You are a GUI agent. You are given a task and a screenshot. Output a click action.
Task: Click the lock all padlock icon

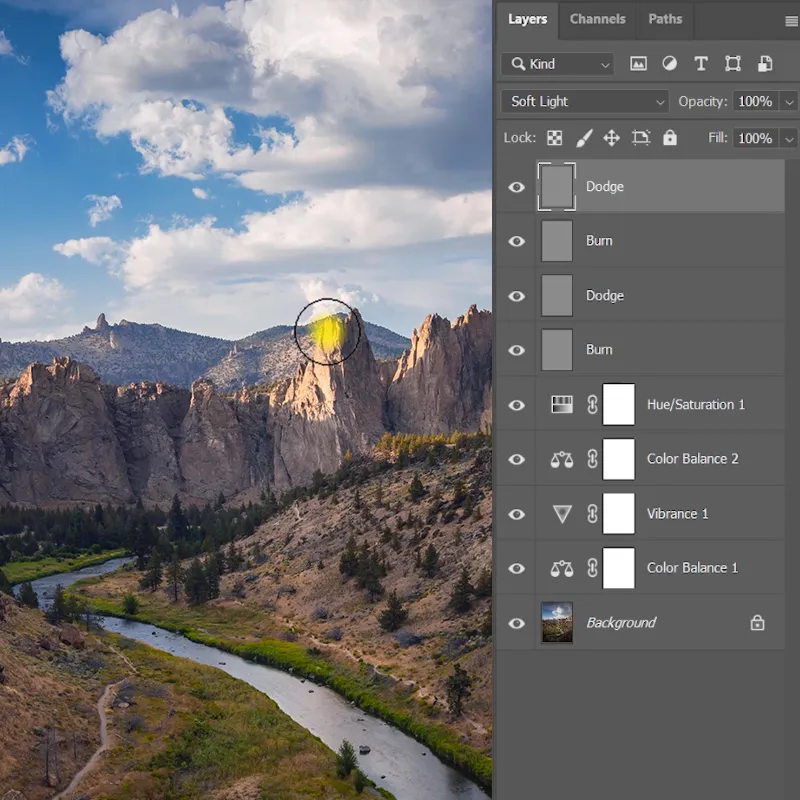tap(670, 138)
